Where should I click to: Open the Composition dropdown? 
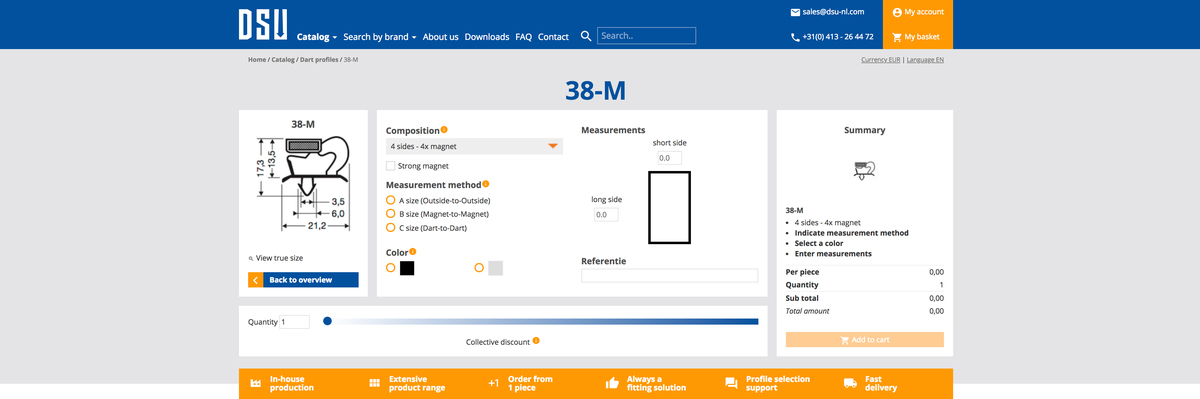[x=474, y=146]
